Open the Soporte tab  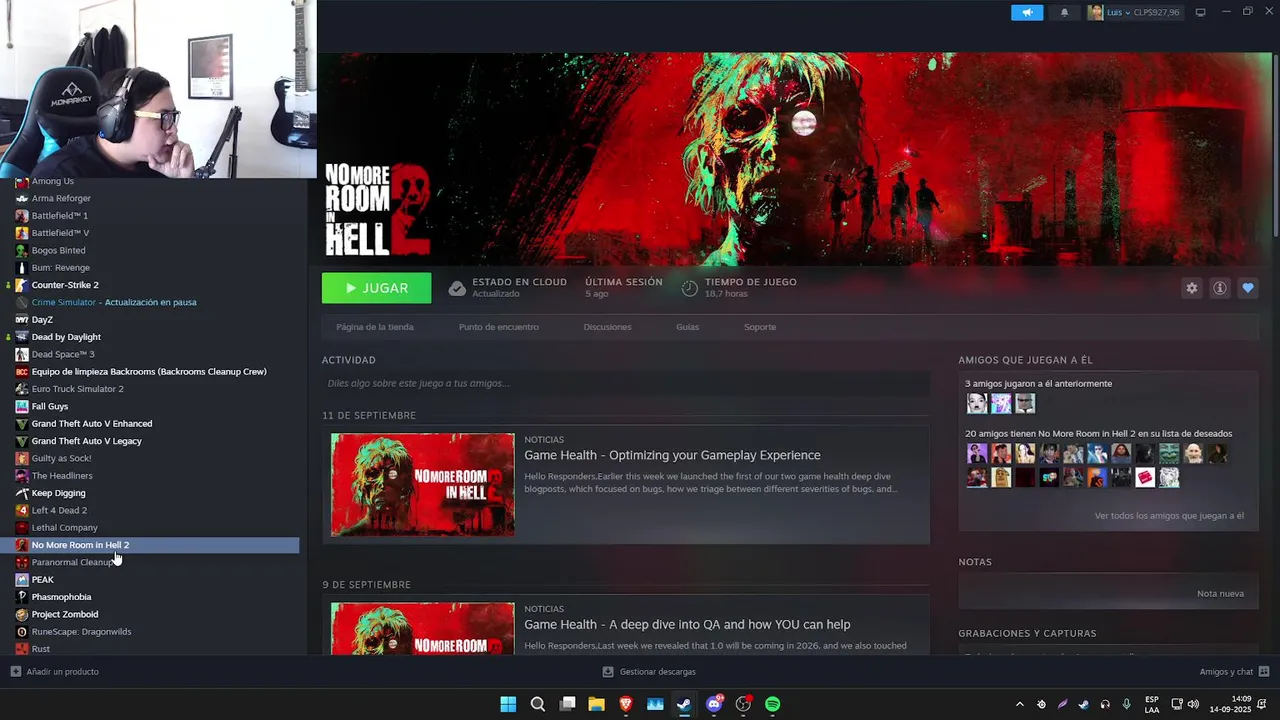pos(760,327)
